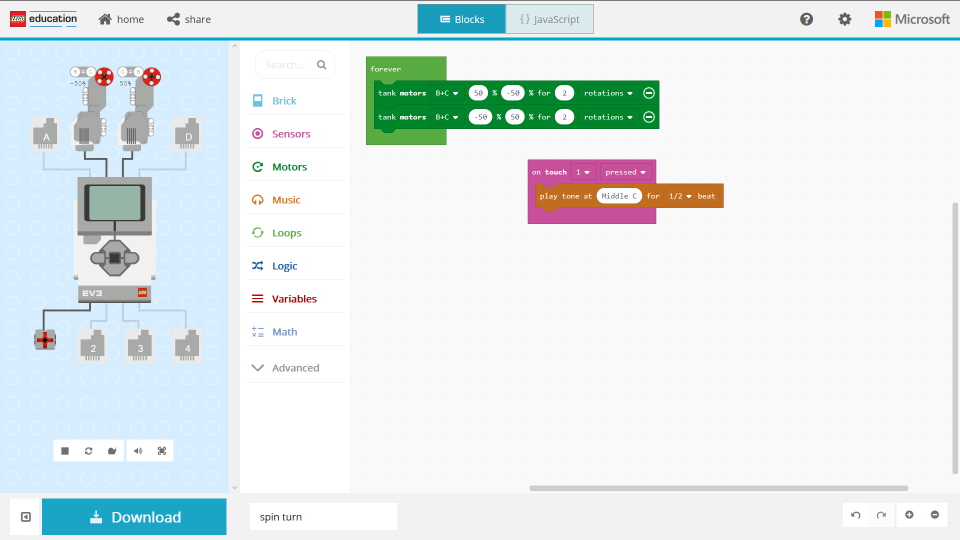The height and width of the screenshot is (540, 960).
Task: Open the settings gear menu
Action: [x=844, y=20]
